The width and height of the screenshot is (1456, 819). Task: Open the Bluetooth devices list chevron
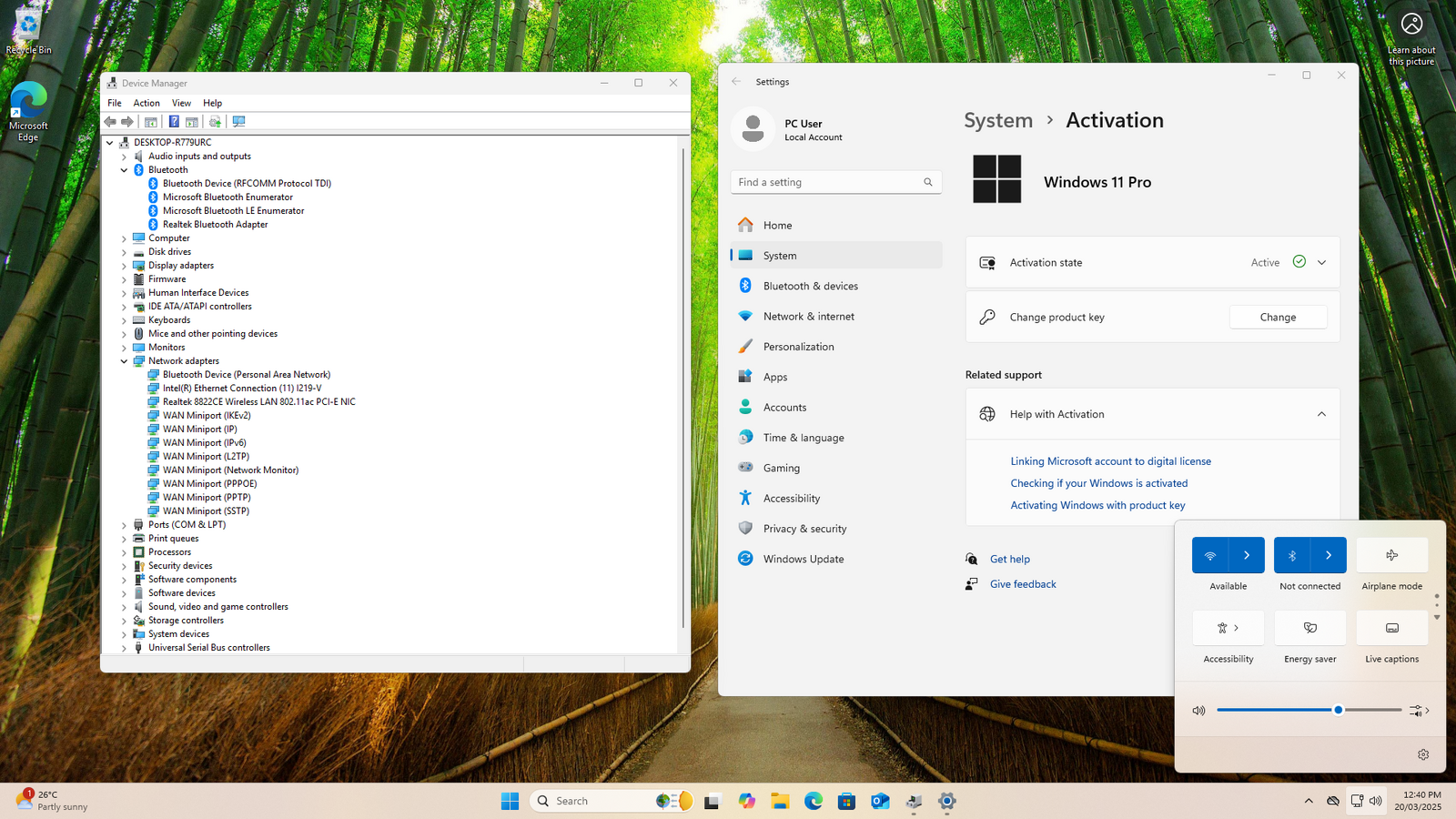point(1329,555)
